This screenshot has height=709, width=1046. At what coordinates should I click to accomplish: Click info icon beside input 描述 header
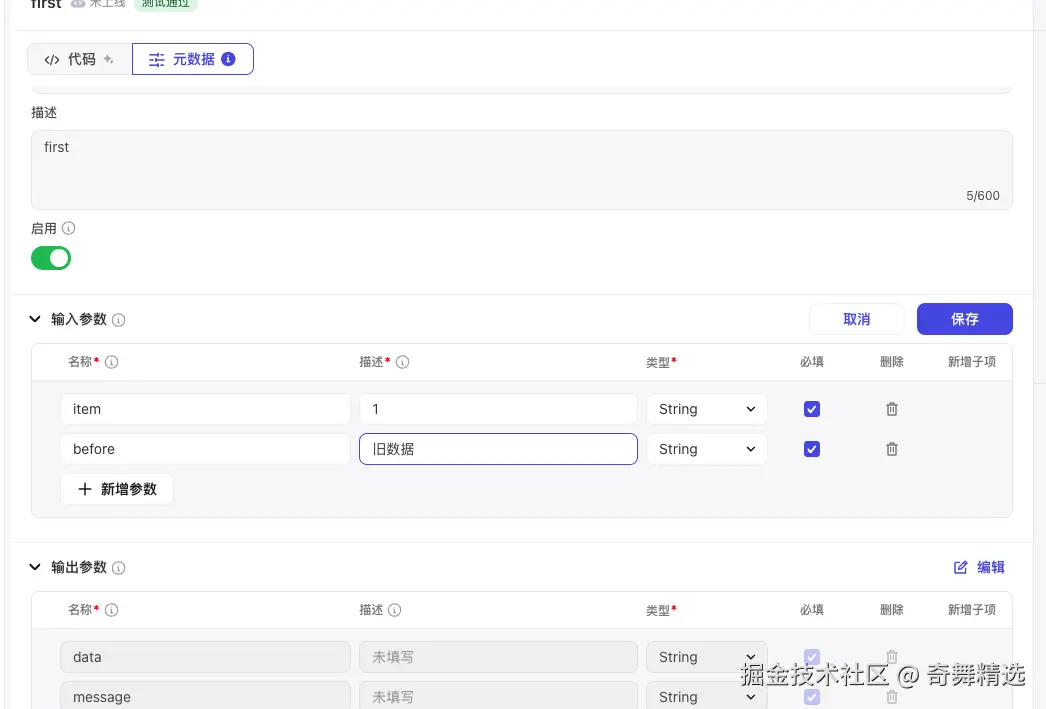(402, 362)
